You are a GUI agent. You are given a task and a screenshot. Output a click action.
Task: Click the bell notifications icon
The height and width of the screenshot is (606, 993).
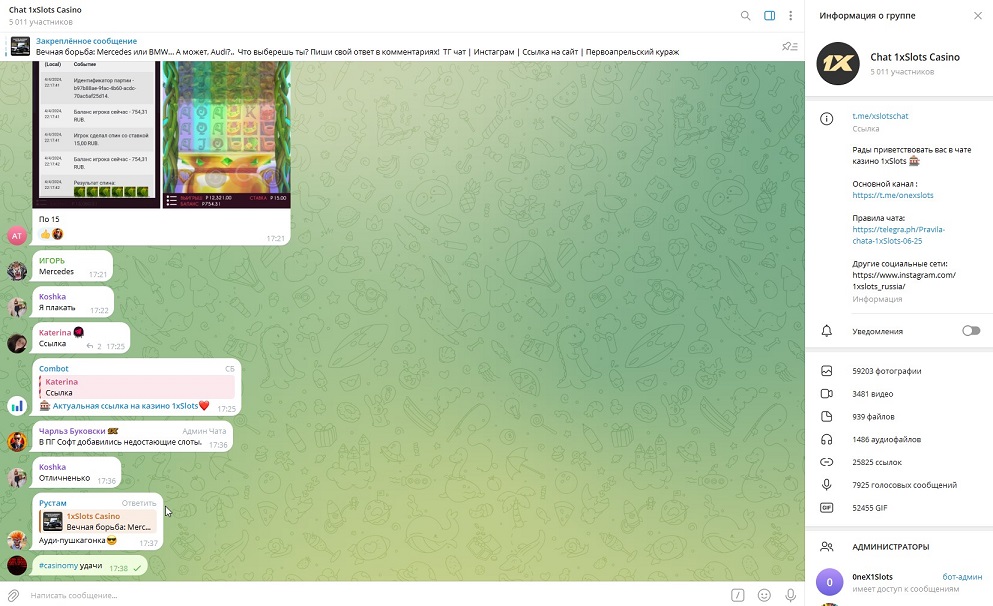tap(826, 331)
